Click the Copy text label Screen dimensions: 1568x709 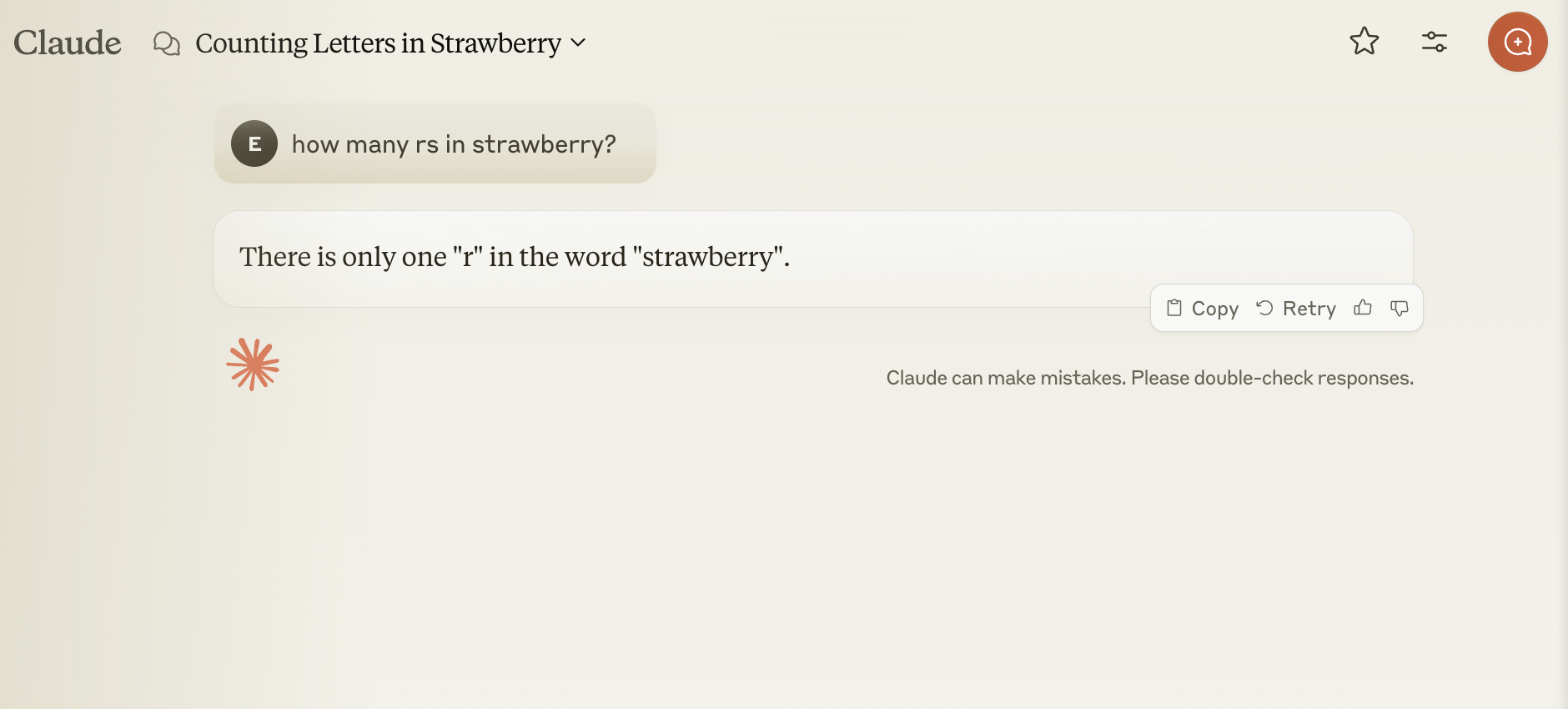(1214, 309)
